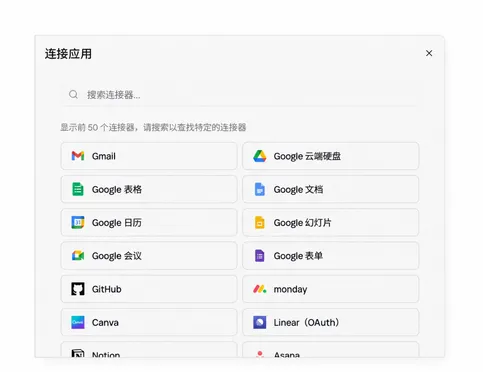Focus the 搜索连接器 search field

point(239,95)
